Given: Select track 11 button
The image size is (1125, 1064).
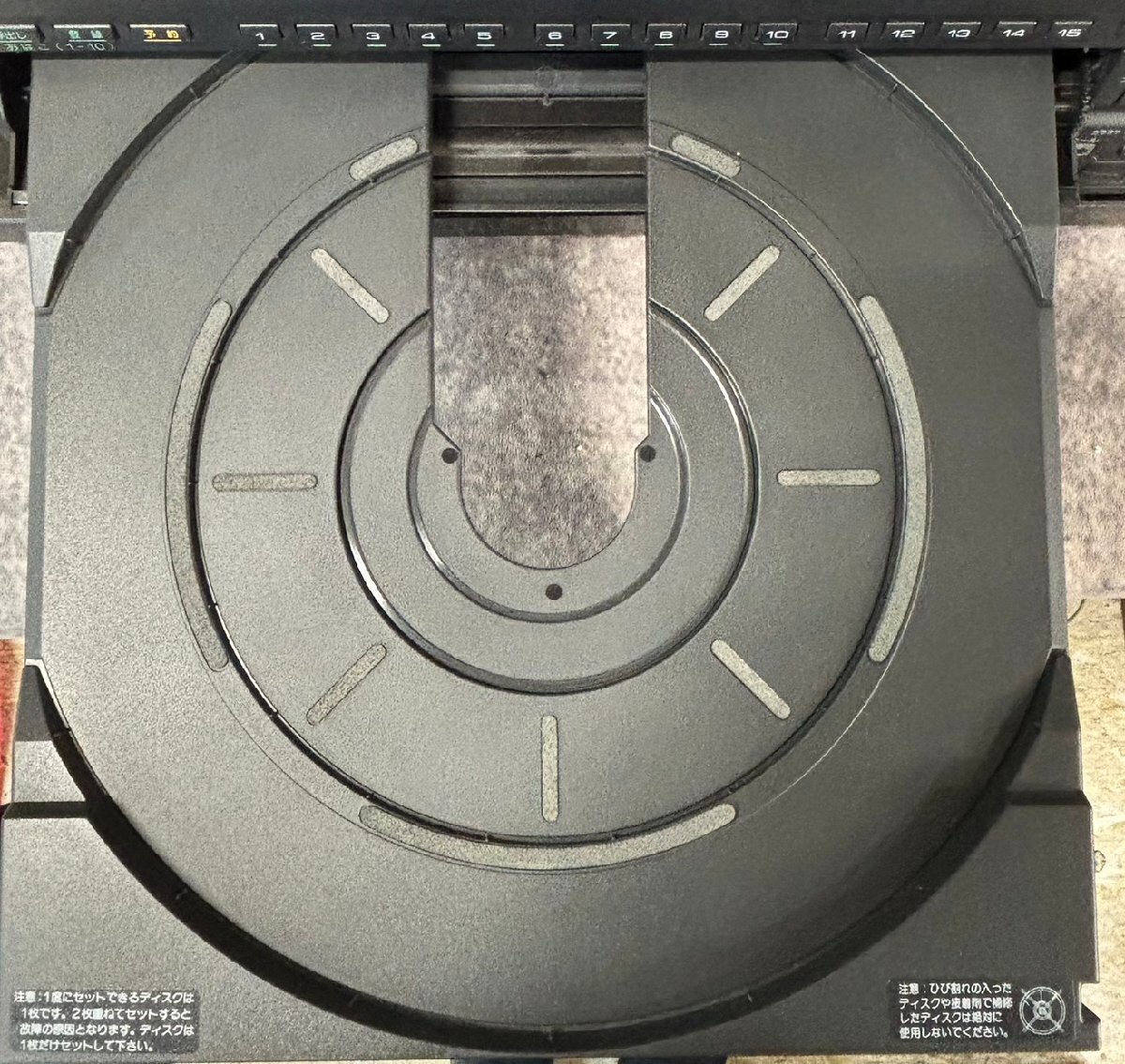Looking at the screenshot, I should (x=847, y=35).
